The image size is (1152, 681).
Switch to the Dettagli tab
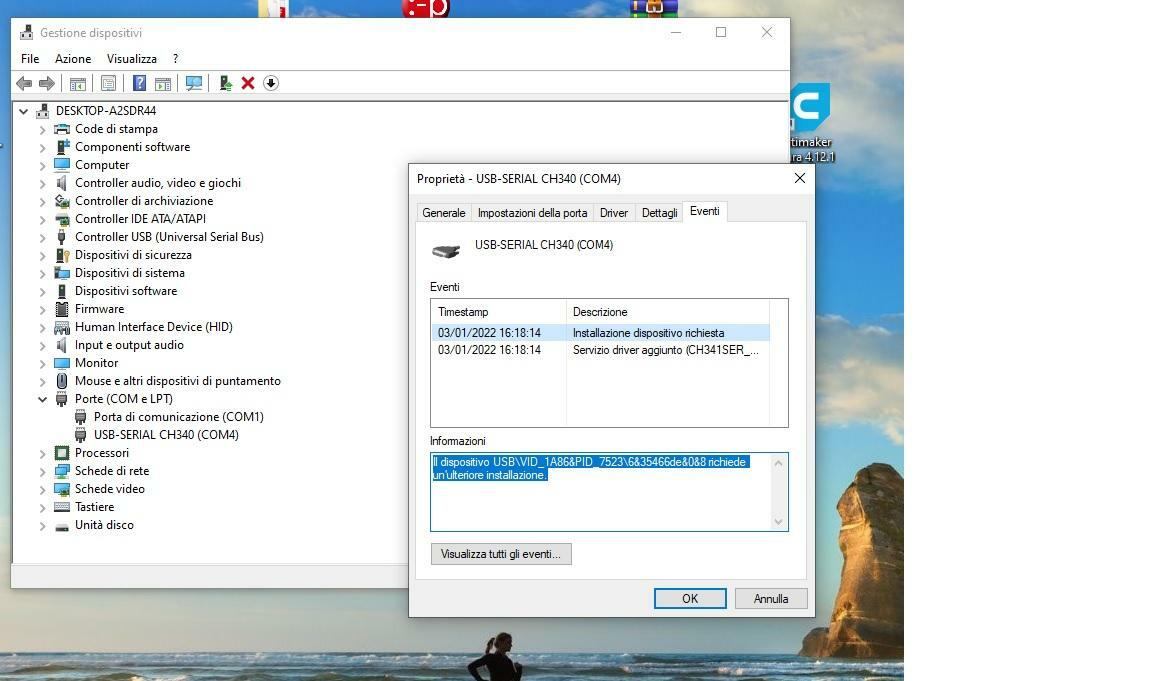click(659, 213)
